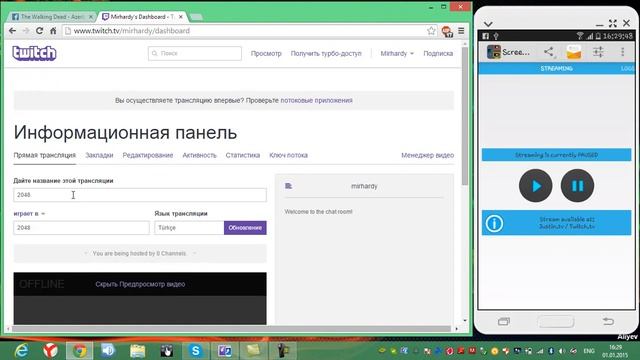Screen dimensions: 640x360
Task: Switch to The Walking Dead browser tab
Action: point(51,17)
